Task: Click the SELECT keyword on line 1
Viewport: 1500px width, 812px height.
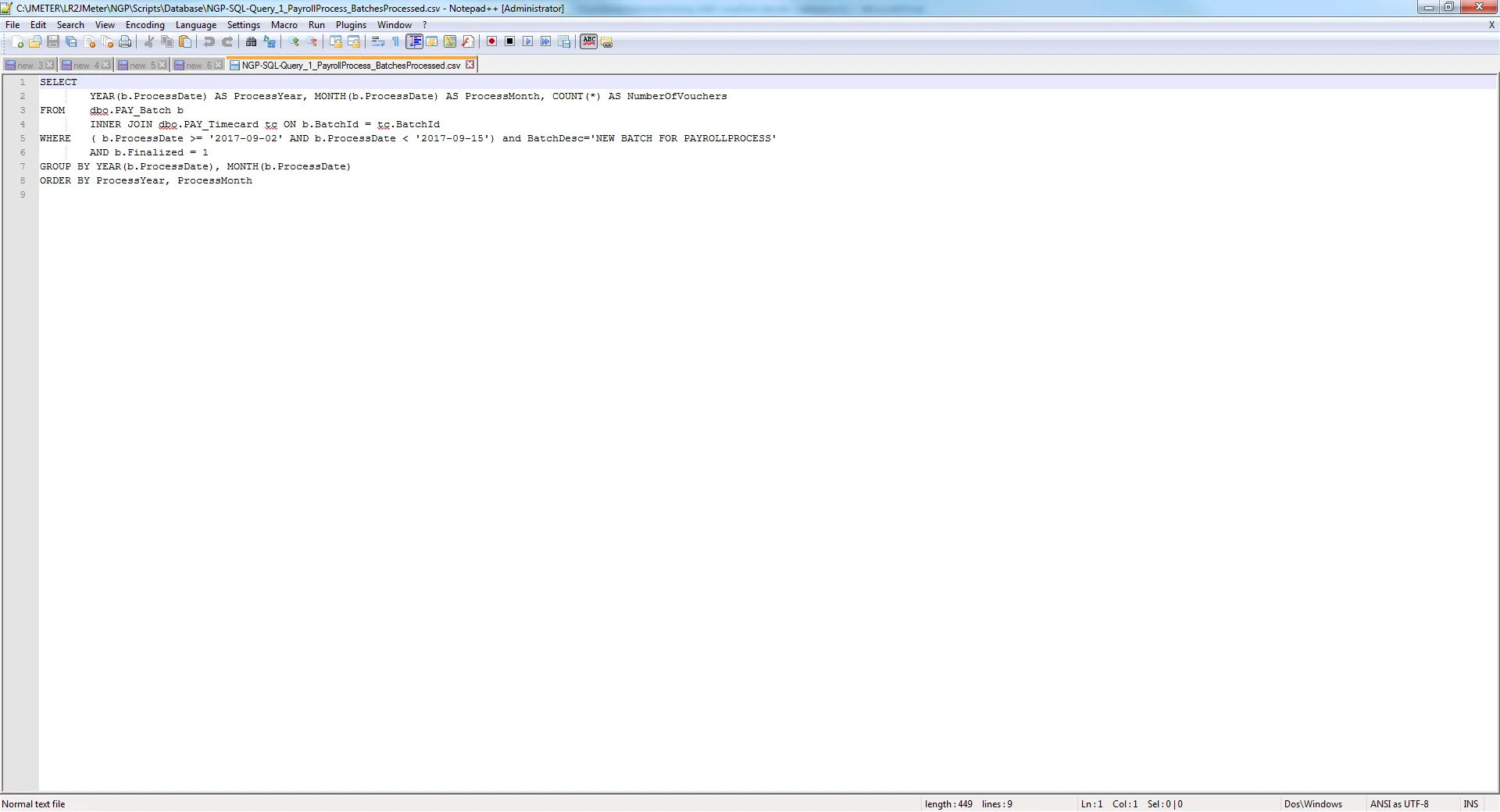Action: [59, 82]
